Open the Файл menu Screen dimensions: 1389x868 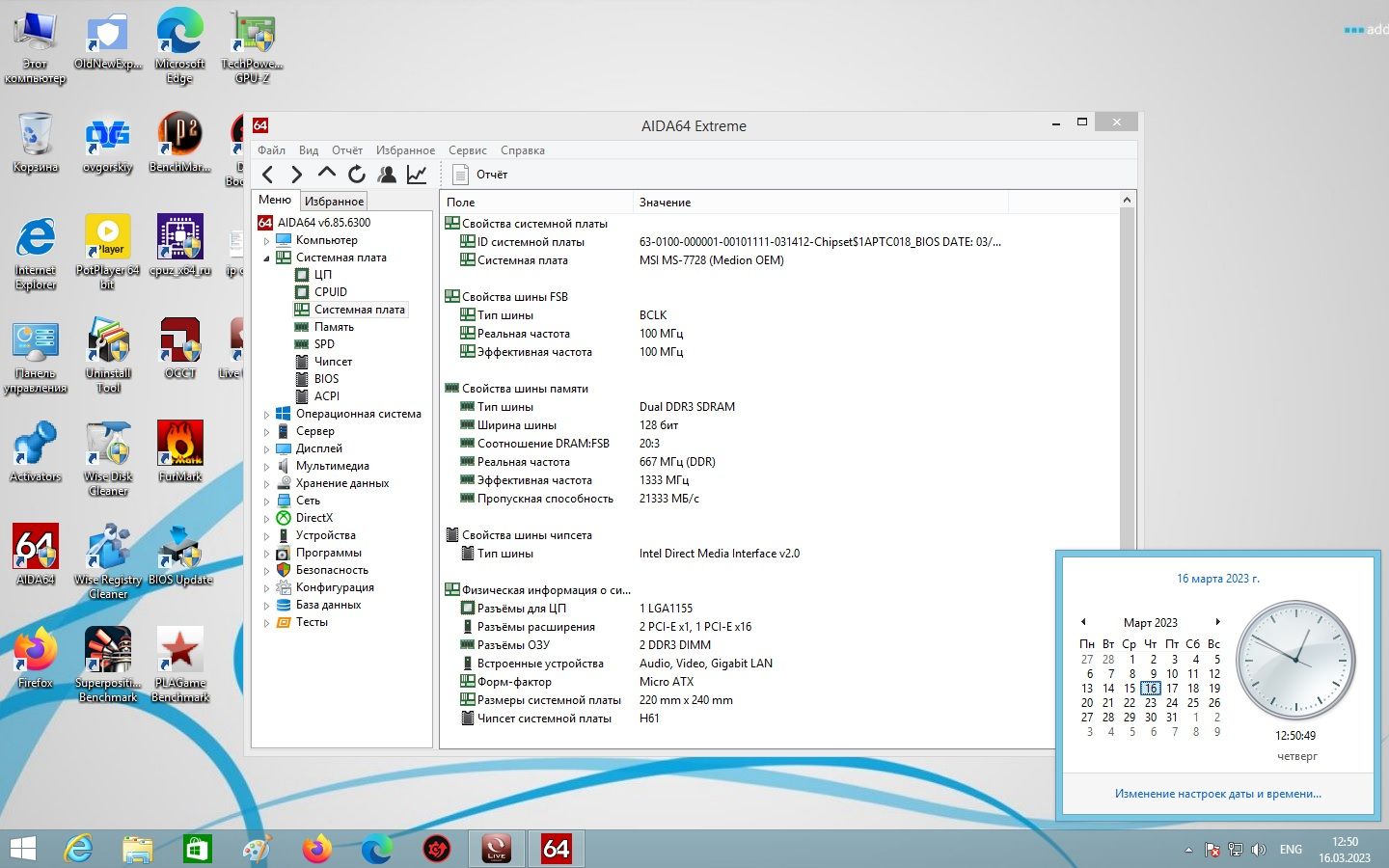click(x=271, y=150)
